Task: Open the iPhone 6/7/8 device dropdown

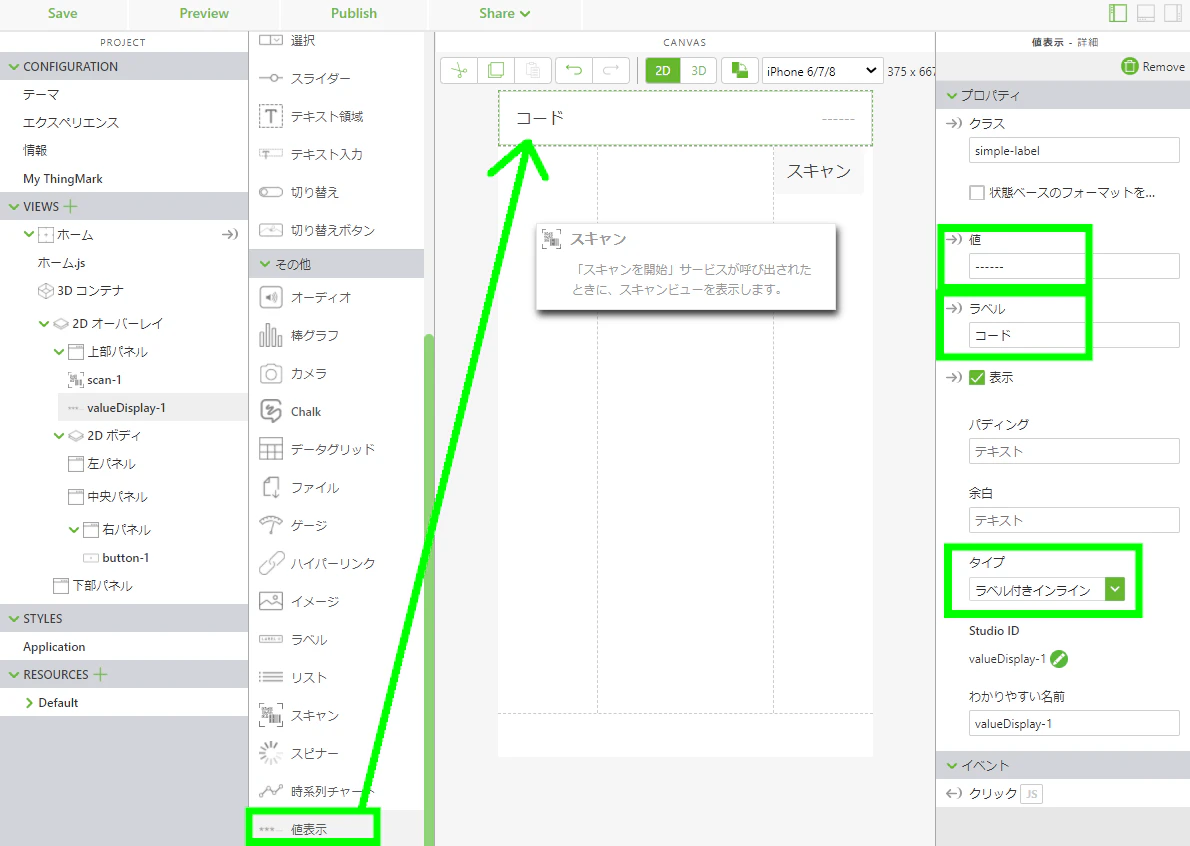Action: pos(823,71)
